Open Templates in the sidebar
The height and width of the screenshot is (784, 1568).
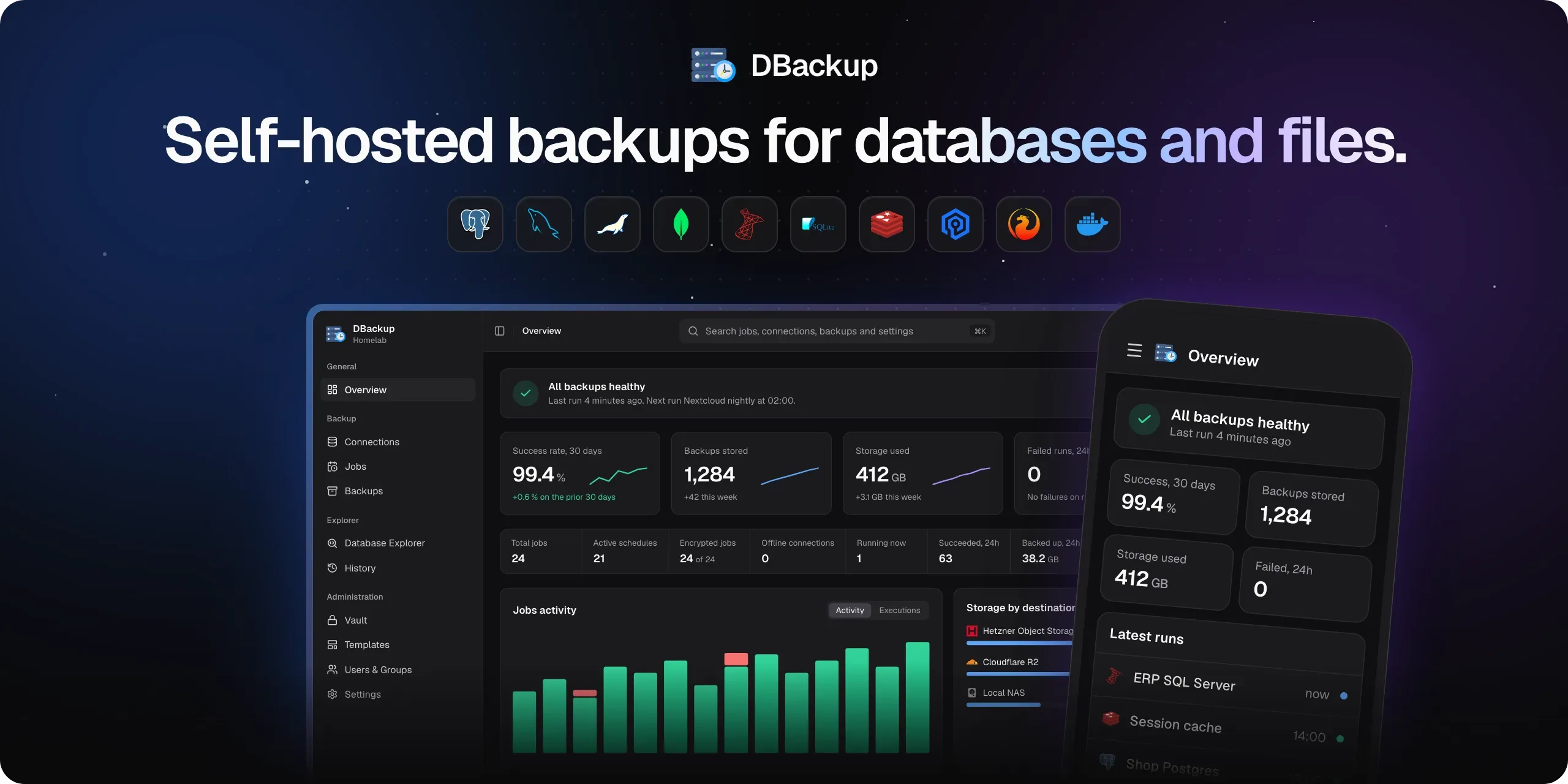point(398,644)
